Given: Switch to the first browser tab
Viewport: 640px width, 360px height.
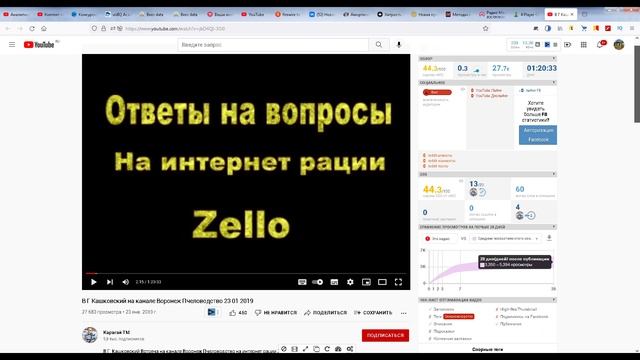Looking at the screenshot, I should 16,14.
